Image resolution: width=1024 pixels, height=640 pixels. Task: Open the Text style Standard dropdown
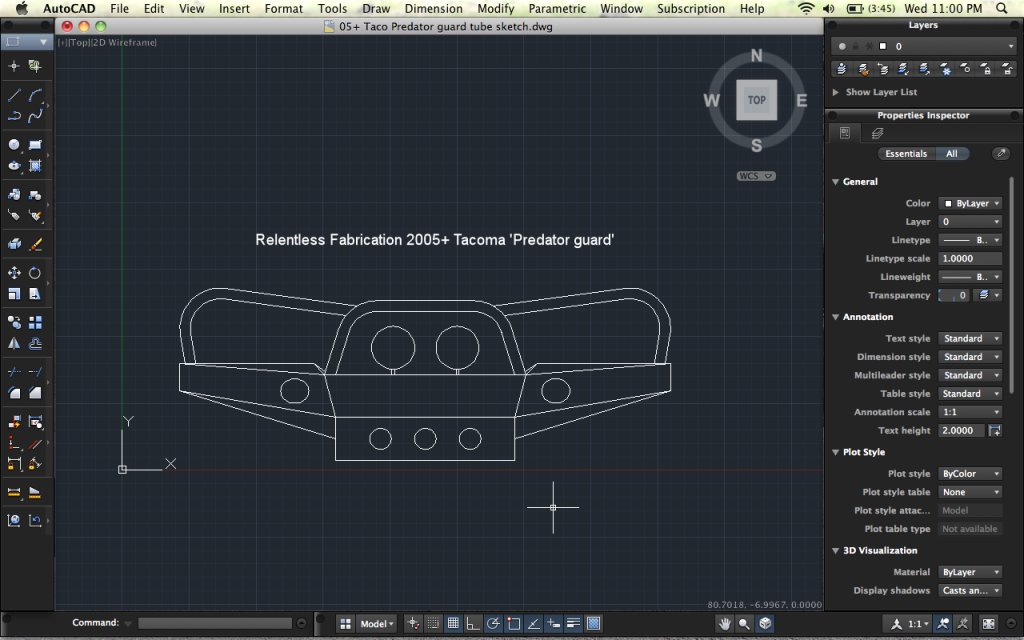970,338
